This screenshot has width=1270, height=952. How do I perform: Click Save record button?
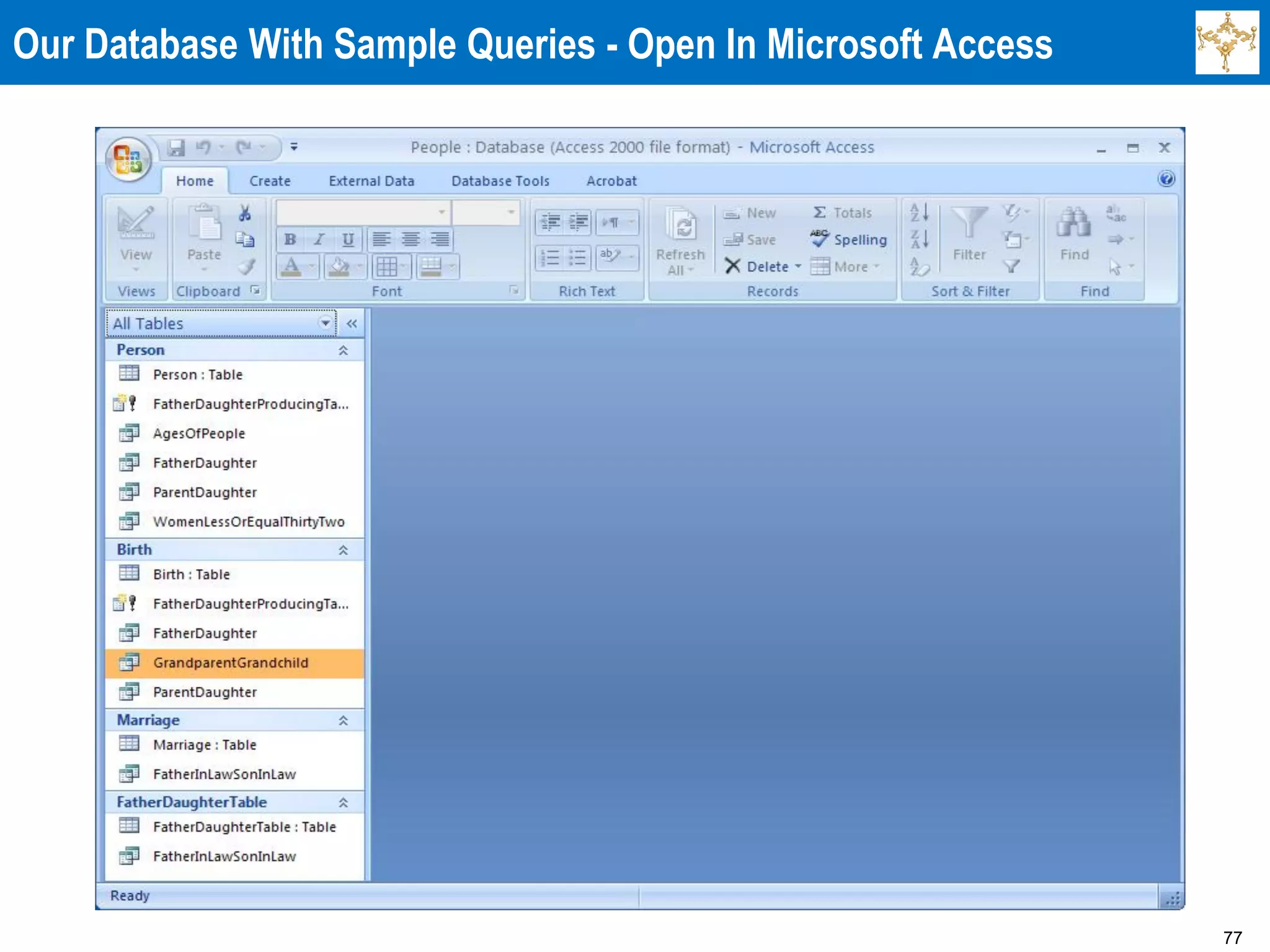tap(750, 239)
